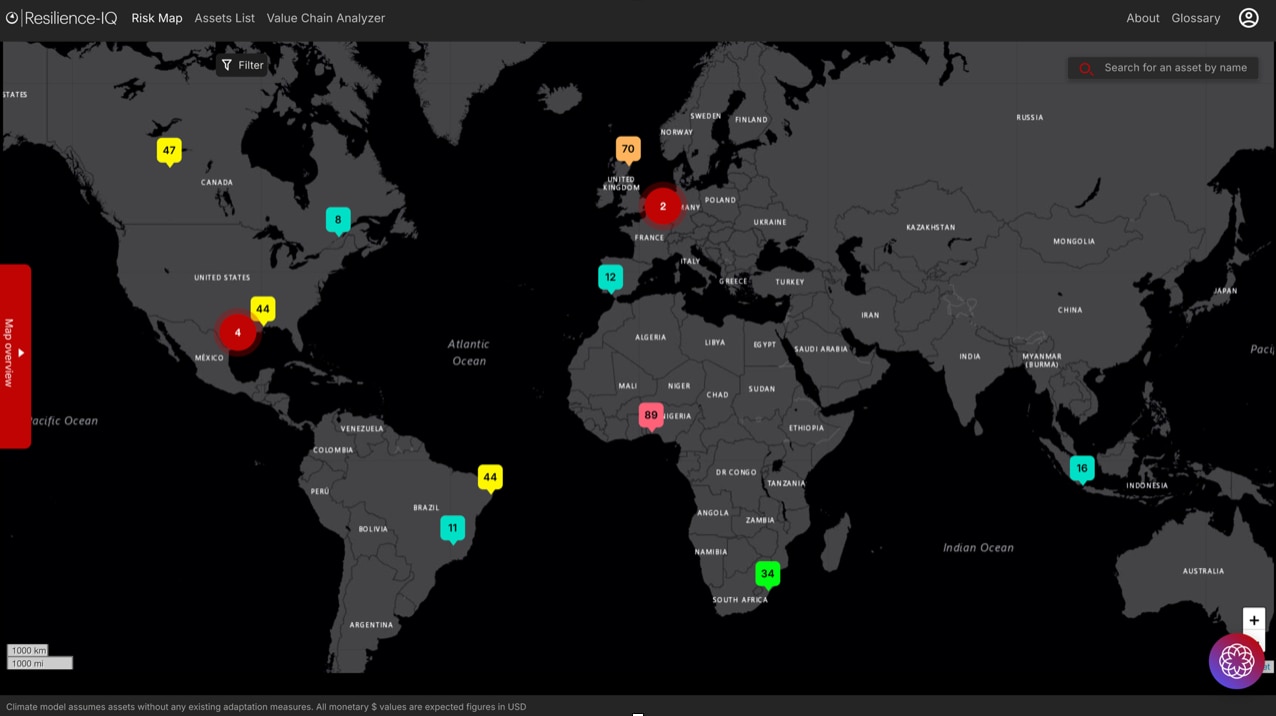1276x716 pixels.
Task: Open the map Filter button
Action: [x=242, y=65]
